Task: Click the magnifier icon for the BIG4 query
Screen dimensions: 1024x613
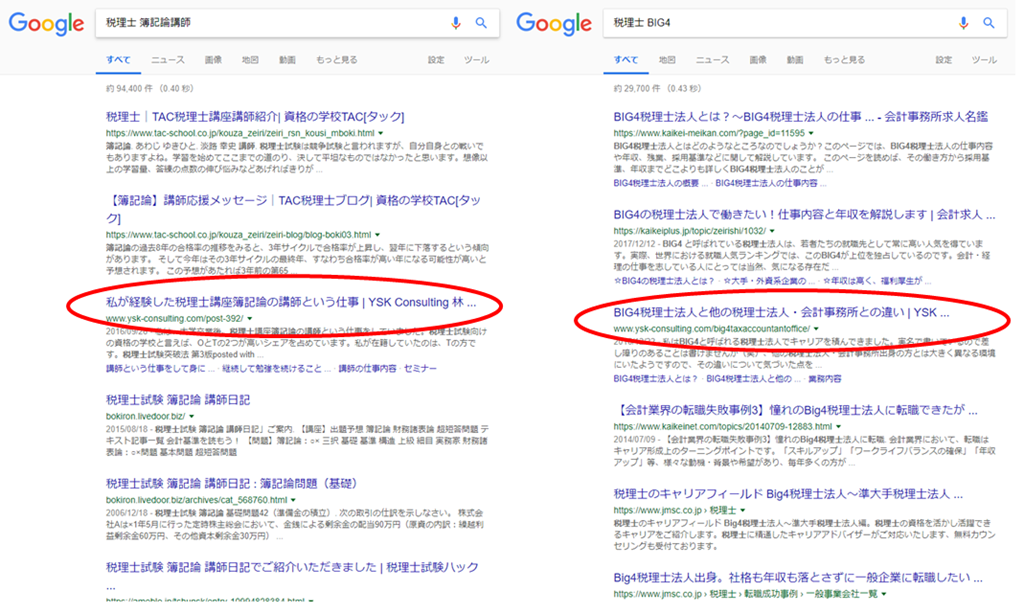Action: tap(989, 23)
